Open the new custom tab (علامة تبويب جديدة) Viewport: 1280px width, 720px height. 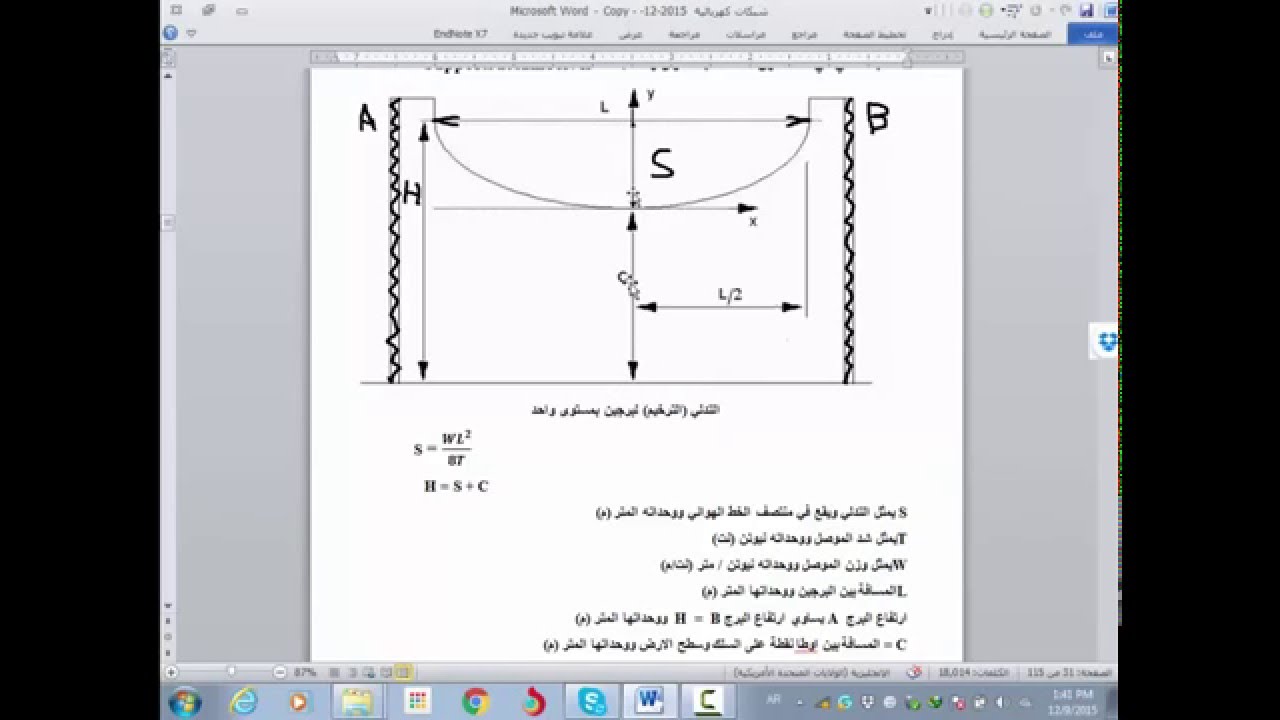[553, 33]
